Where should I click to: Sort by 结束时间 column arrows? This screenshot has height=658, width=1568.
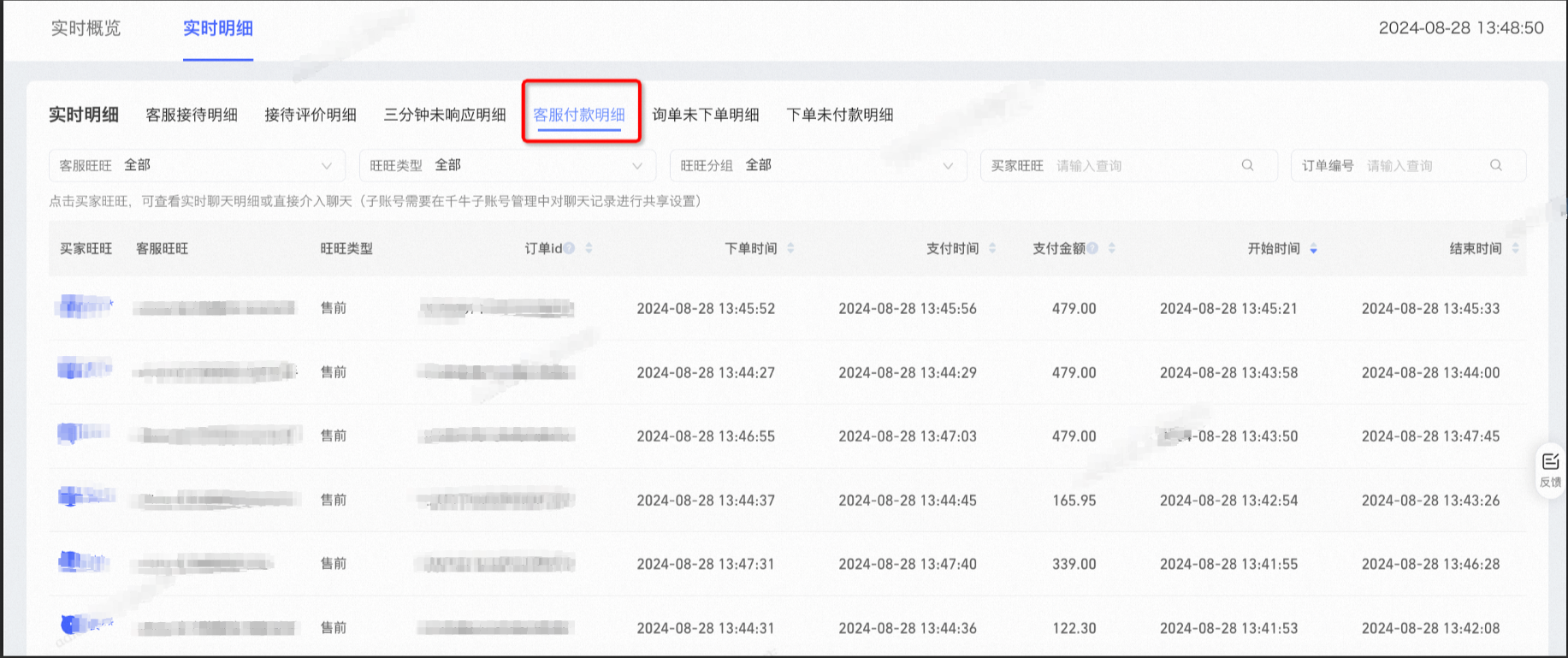coord(1515,248)
